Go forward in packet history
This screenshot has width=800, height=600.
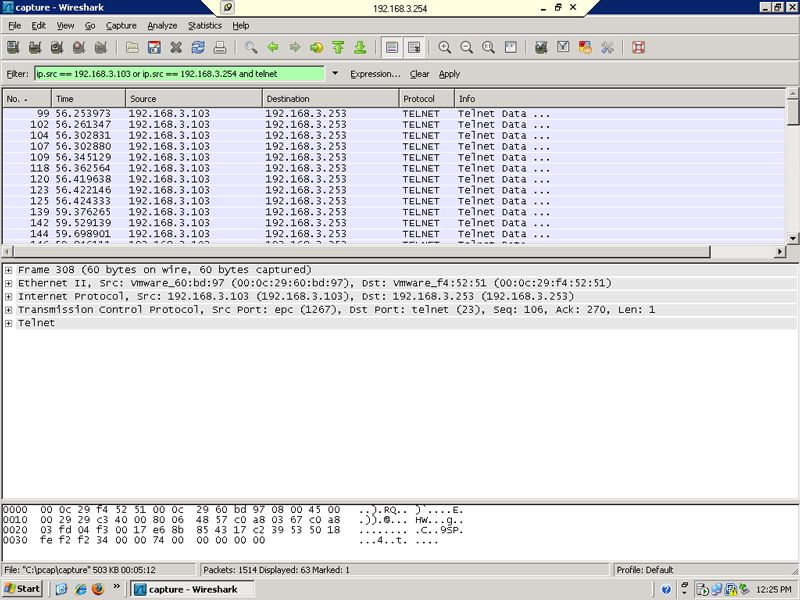pyautogui.click(x=295, y=47)
